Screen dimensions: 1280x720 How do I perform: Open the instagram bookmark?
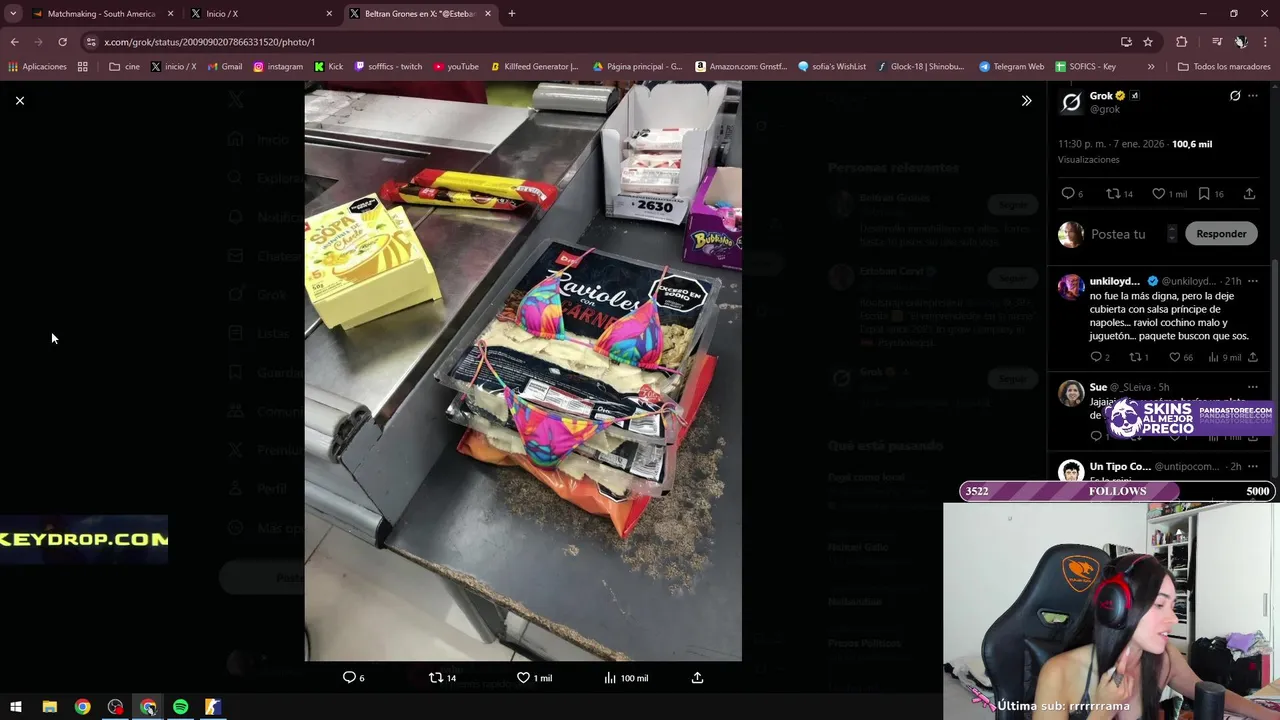point(278,67)
